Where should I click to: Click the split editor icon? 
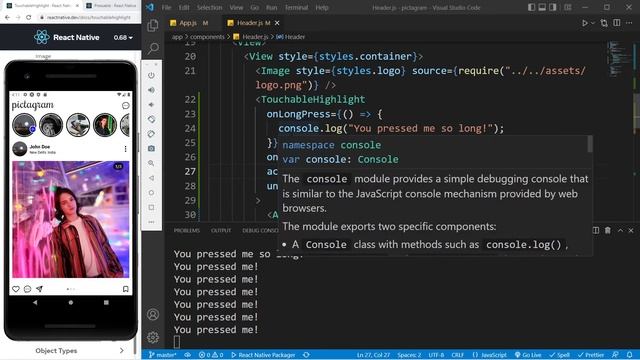point(617,23)
